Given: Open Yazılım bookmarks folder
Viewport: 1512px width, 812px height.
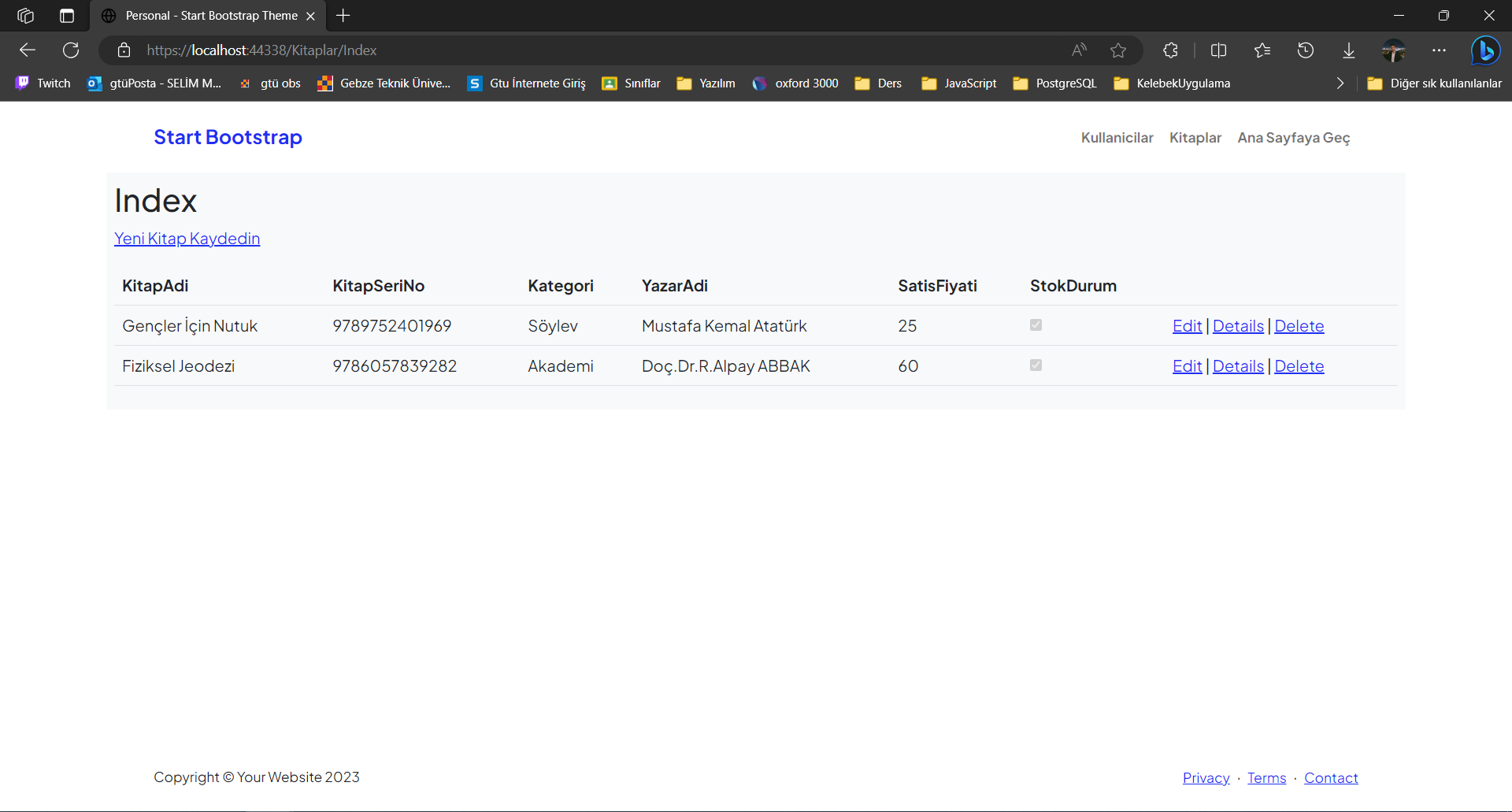Looking at the screenshot, I should (x=706, y=83).
